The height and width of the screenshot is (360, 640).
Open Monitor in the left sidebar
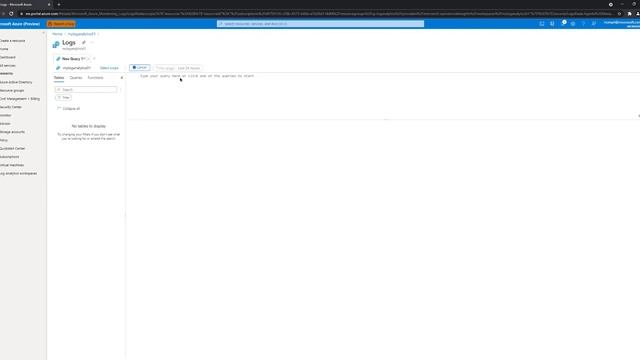[6, 115]
